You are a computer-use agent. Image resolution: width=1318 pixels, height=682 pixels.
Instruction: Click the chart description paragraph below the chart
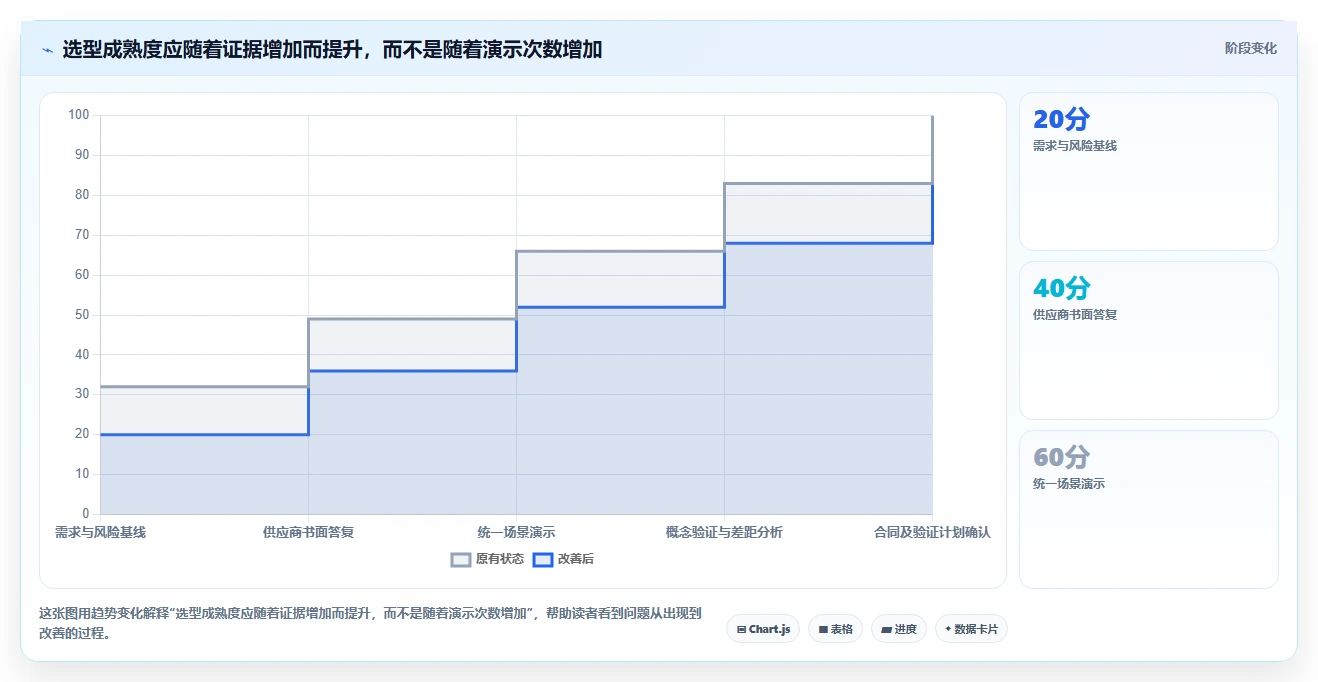click(370, 623)
